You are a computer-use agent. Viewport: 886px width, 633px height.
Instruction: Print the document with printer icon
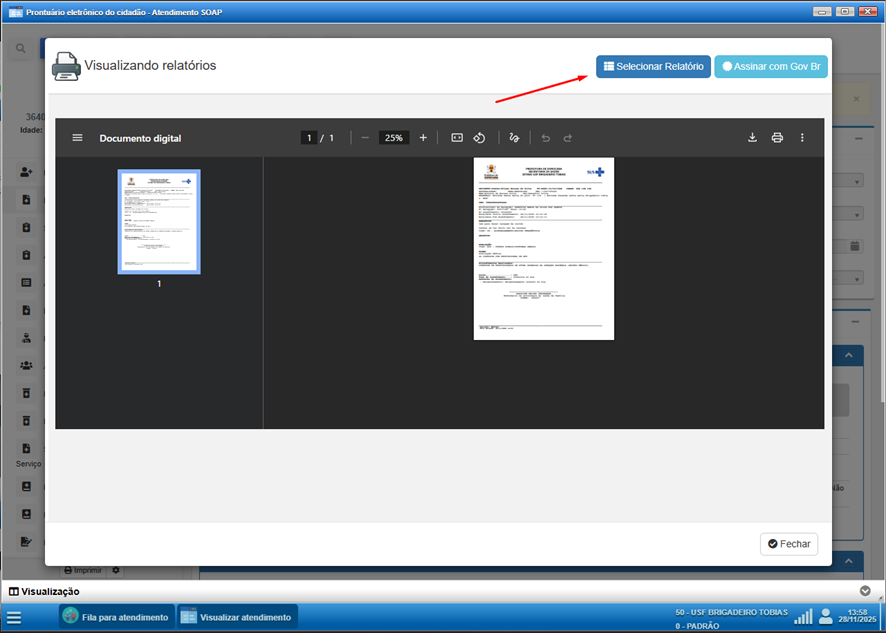pos(777,138)
